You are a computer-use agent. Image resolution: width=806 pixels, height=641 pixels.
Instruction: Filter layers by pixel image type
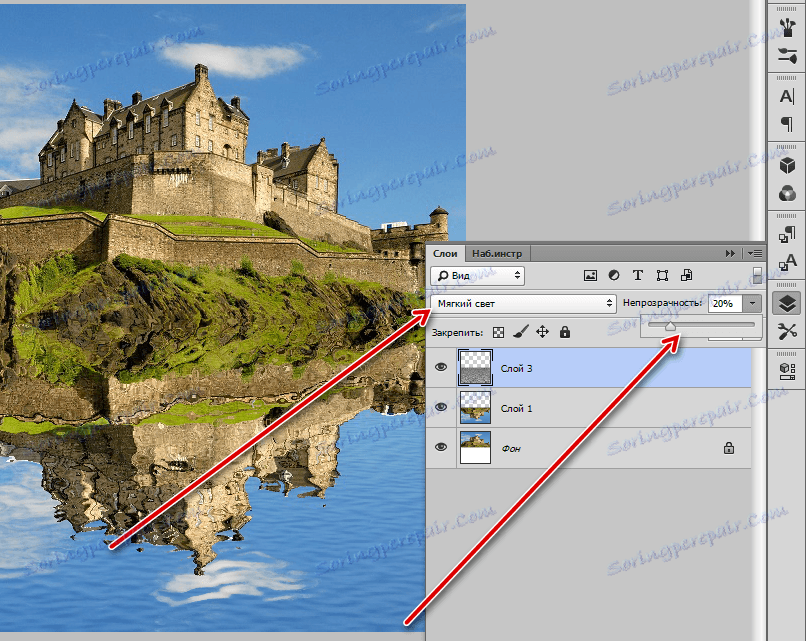pos(590,276)
